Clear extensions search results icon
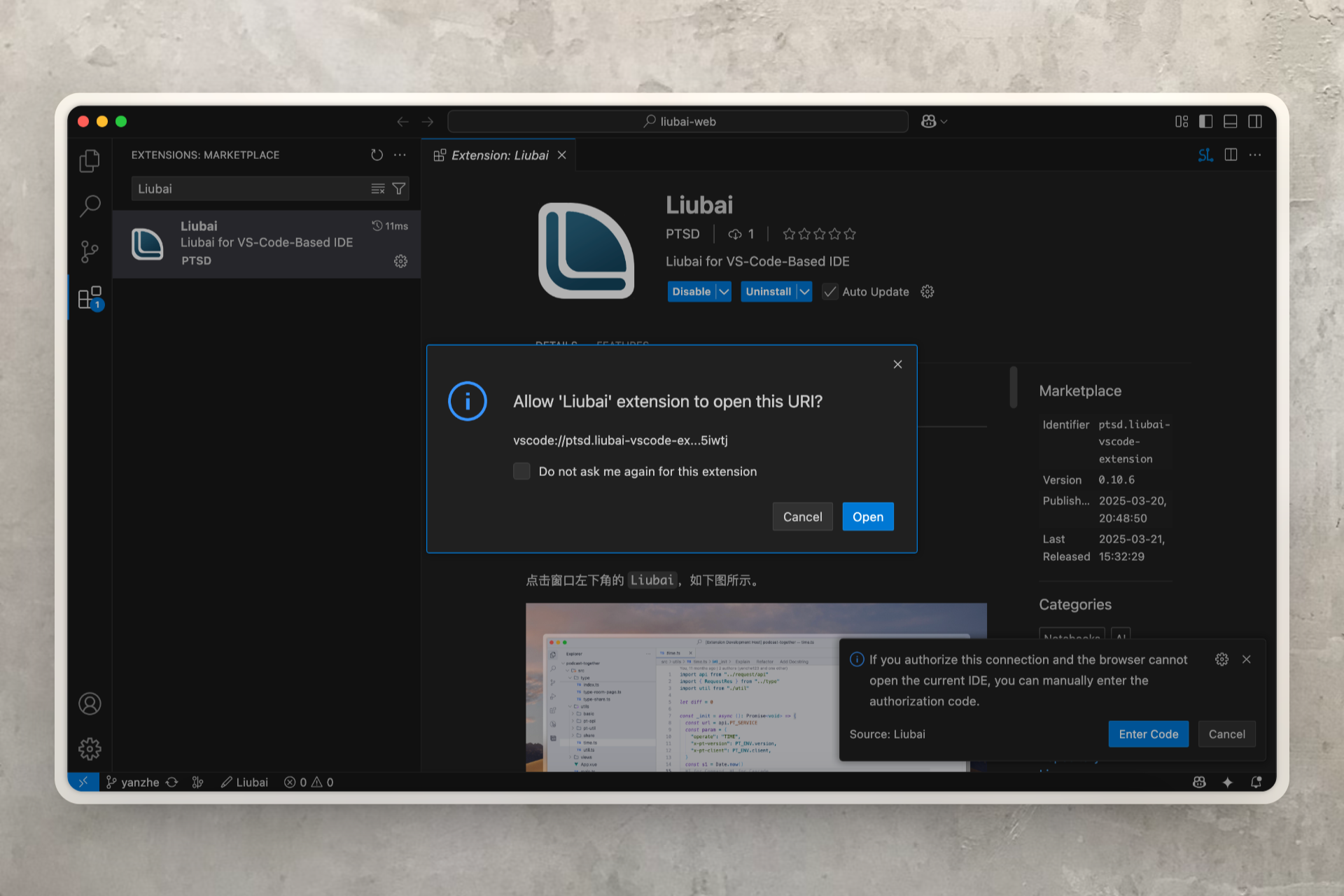1344x896 pixels. 378,188
